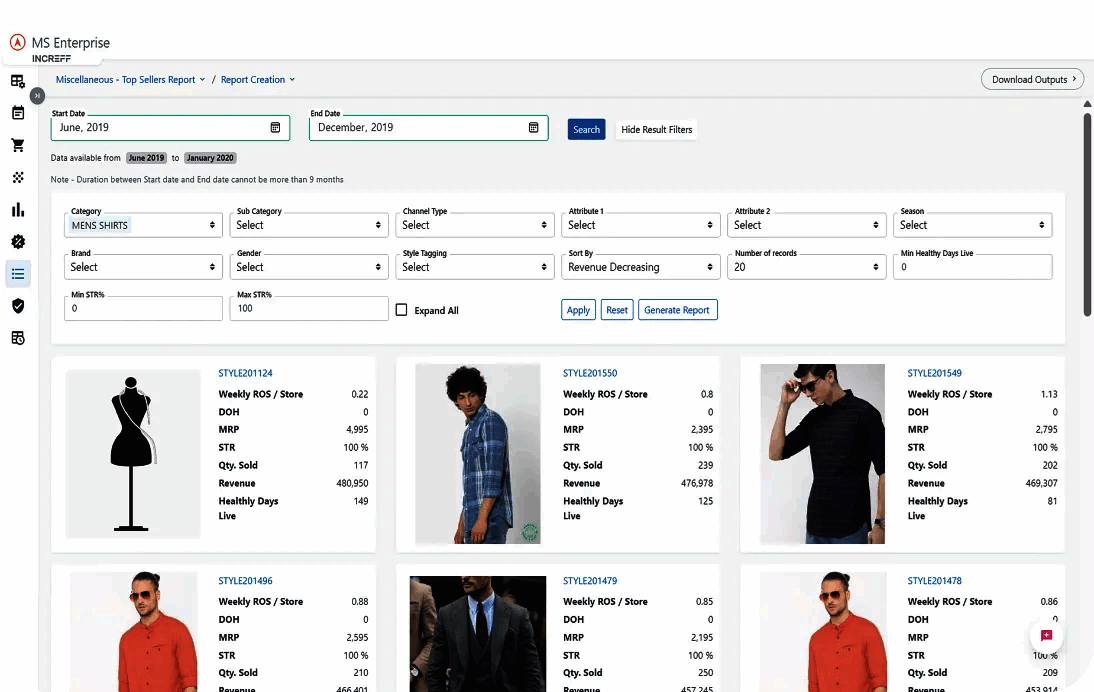Open style link STYLE201549
Image resolution: width=1094 pixels, height=692 pixels.
click(935, 373)
